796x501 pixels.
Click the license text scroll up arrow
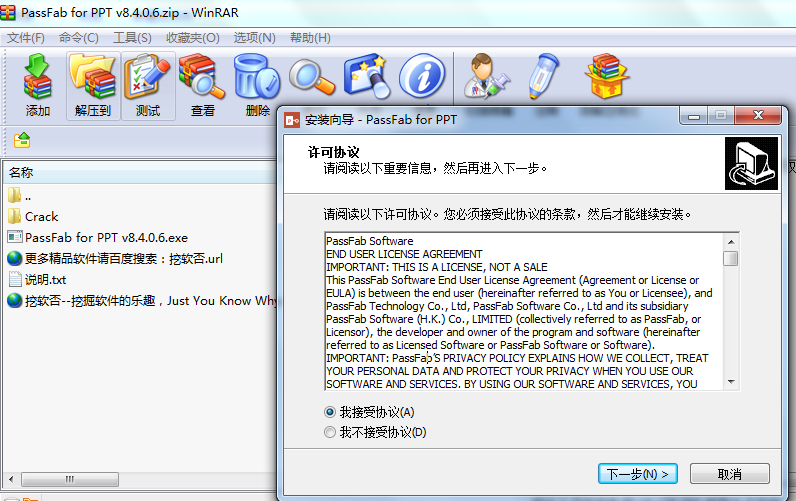[x=731, y=242]
